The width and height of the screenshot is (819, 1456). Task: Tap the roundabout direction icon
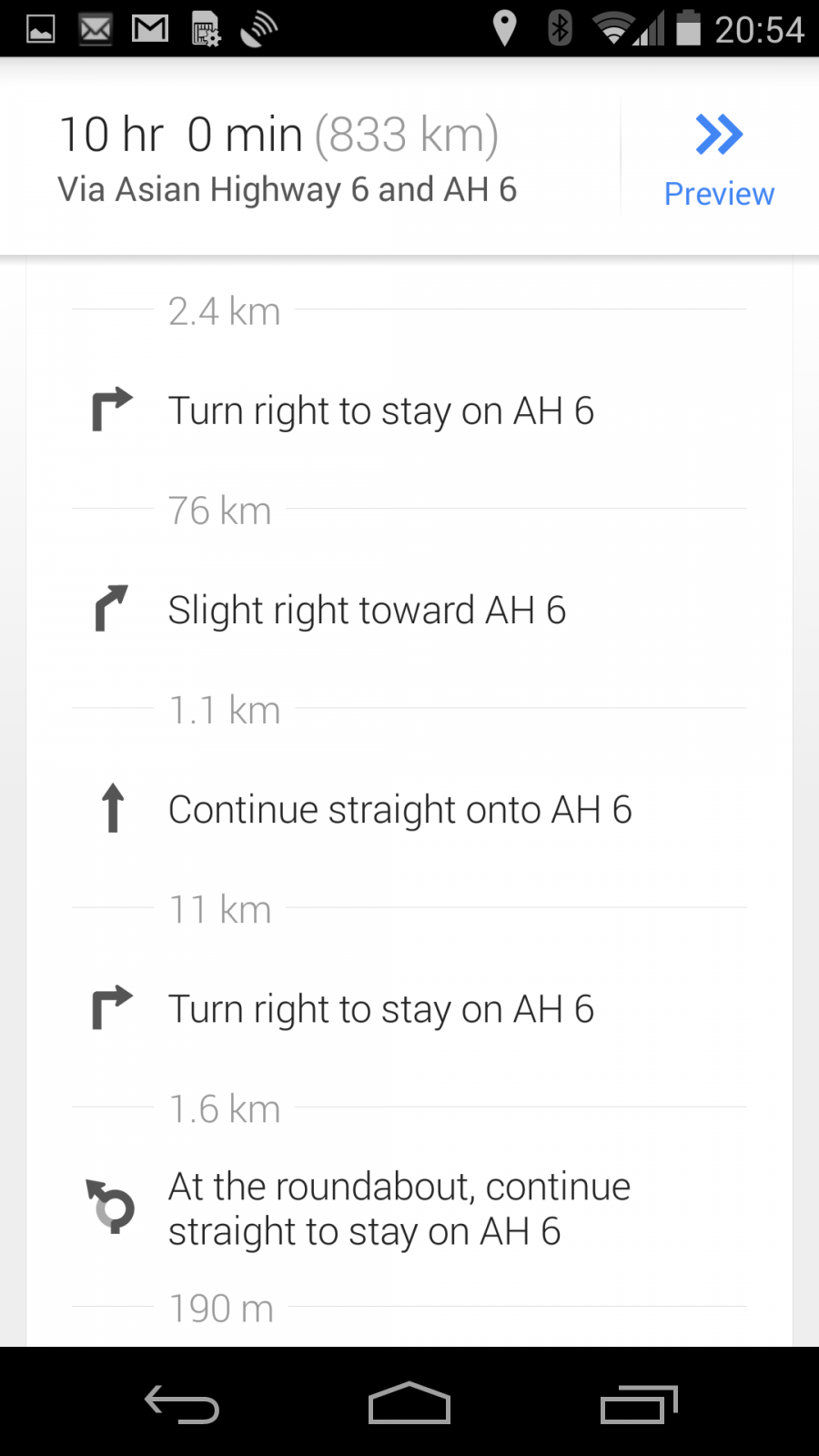(111, 1207)
